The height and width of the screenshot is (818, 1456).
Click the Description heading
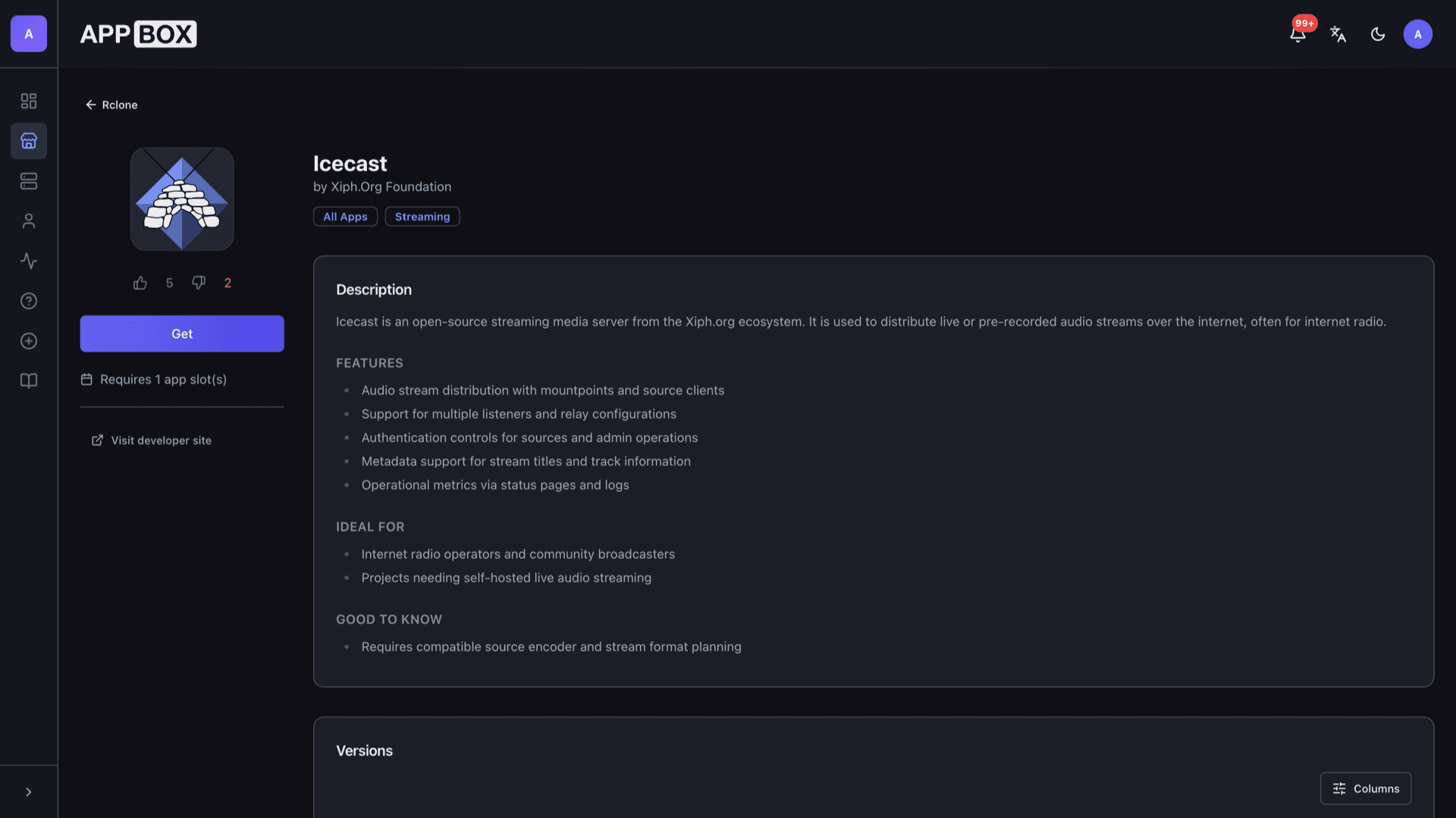(374, 290)
